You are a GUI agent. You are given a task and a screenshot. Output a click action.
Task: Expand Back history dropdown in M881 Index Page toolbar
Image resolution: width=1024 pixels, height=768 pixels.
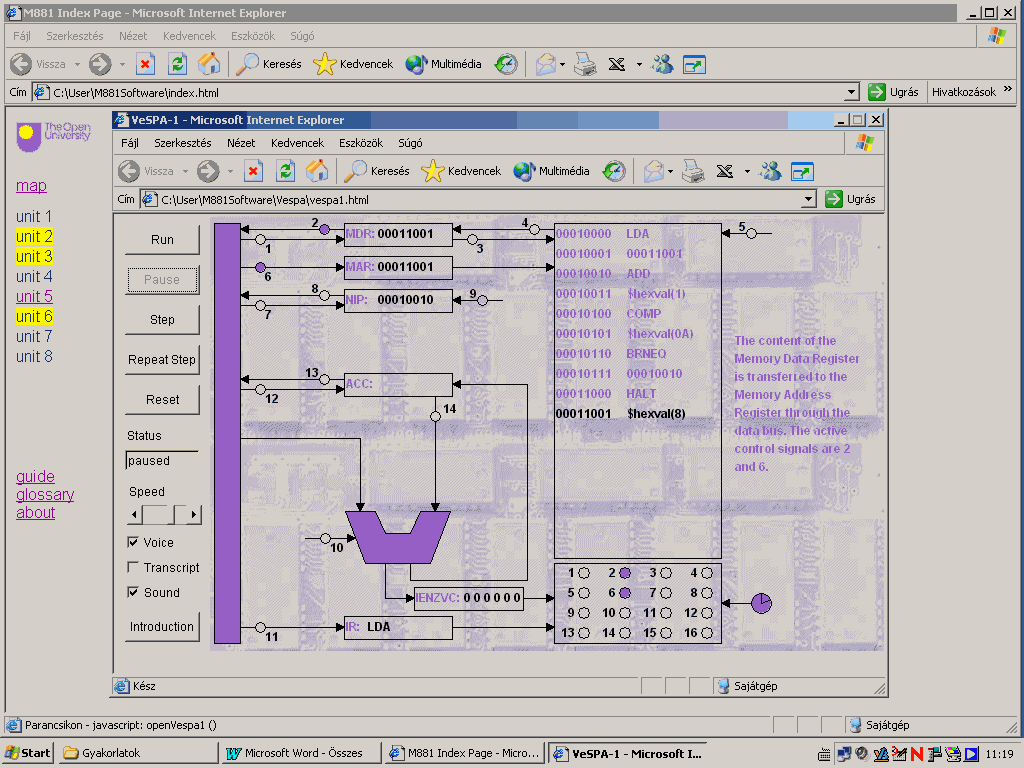point(77,64)
